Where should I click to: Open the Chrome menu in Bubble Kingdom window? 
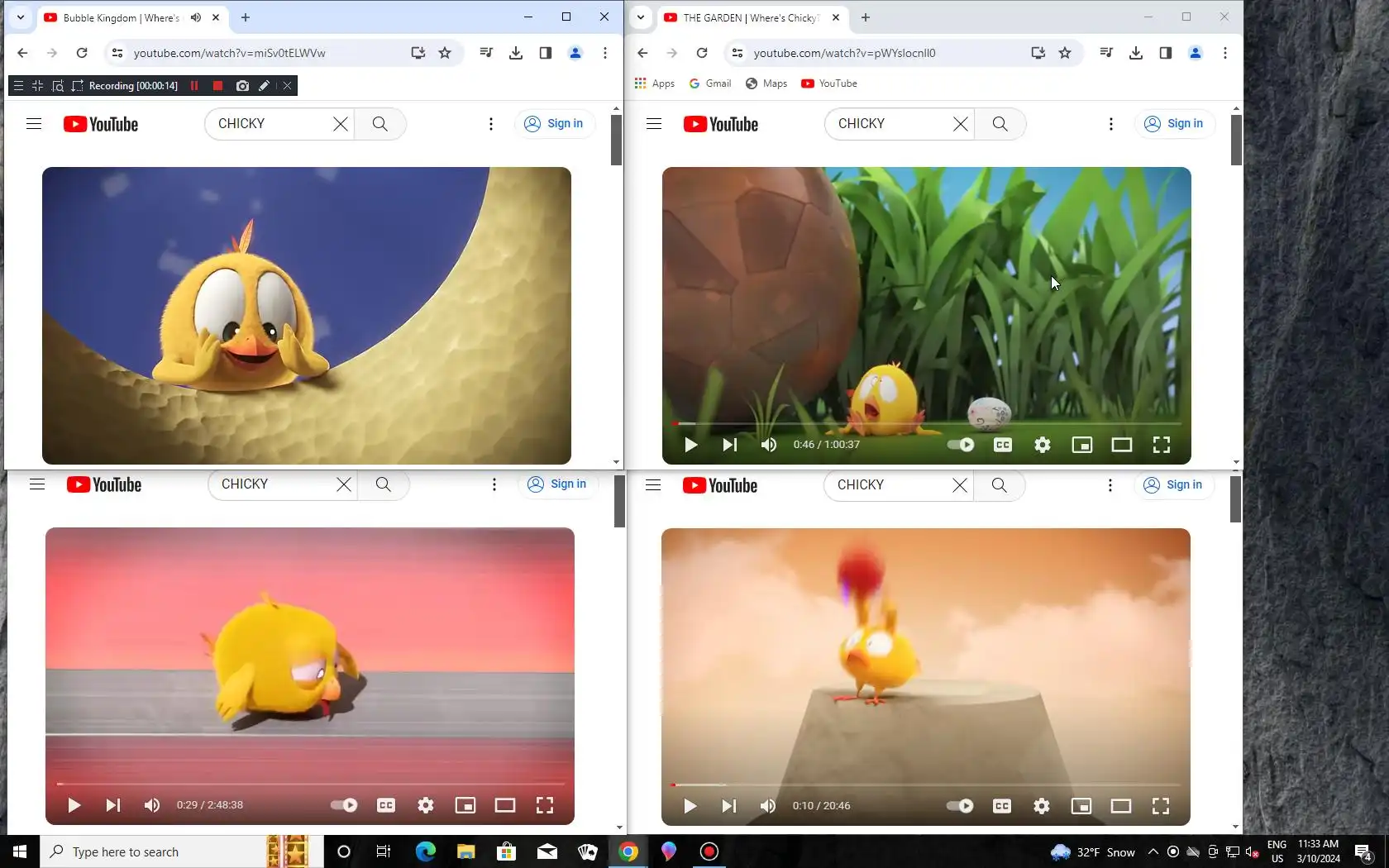[x=605, y=53]
